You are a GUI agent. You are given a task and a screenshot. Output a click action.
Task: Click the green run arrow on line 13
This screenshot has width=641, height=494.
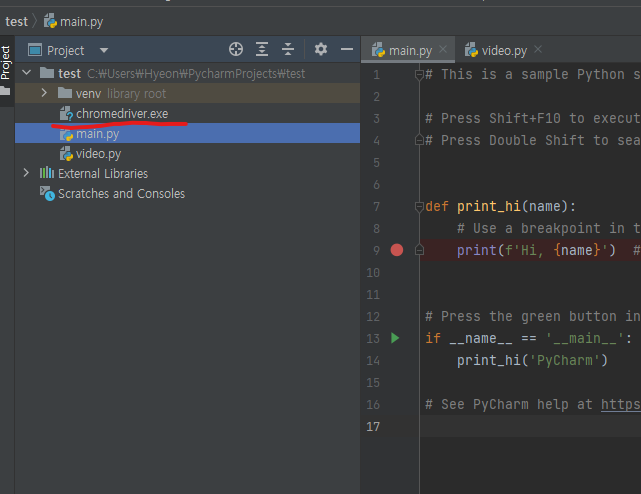(395, 338)
